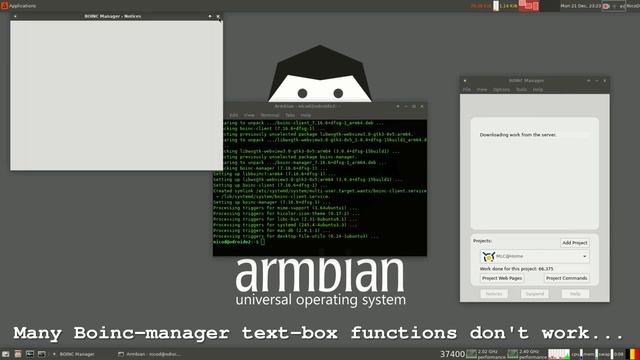
Task: Click the Help button at BOINC Manager bottom
Action: 575,293
